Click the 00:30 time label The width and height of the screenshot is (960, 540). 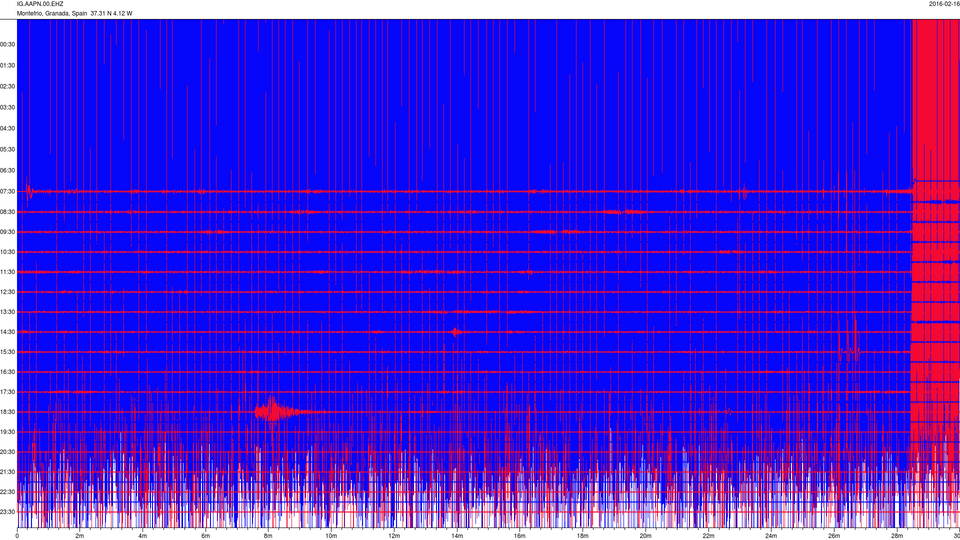click(7, 45)
